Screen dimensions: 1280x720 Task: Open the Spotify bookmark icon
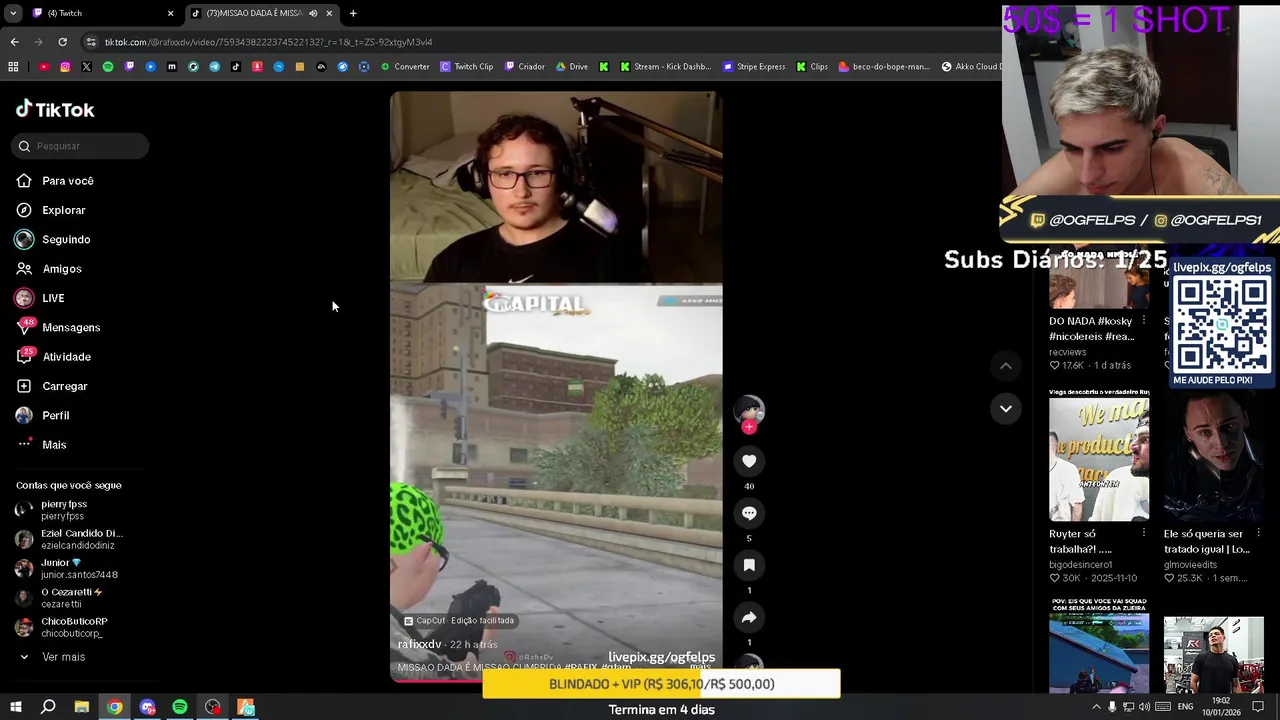pos(108,67)
